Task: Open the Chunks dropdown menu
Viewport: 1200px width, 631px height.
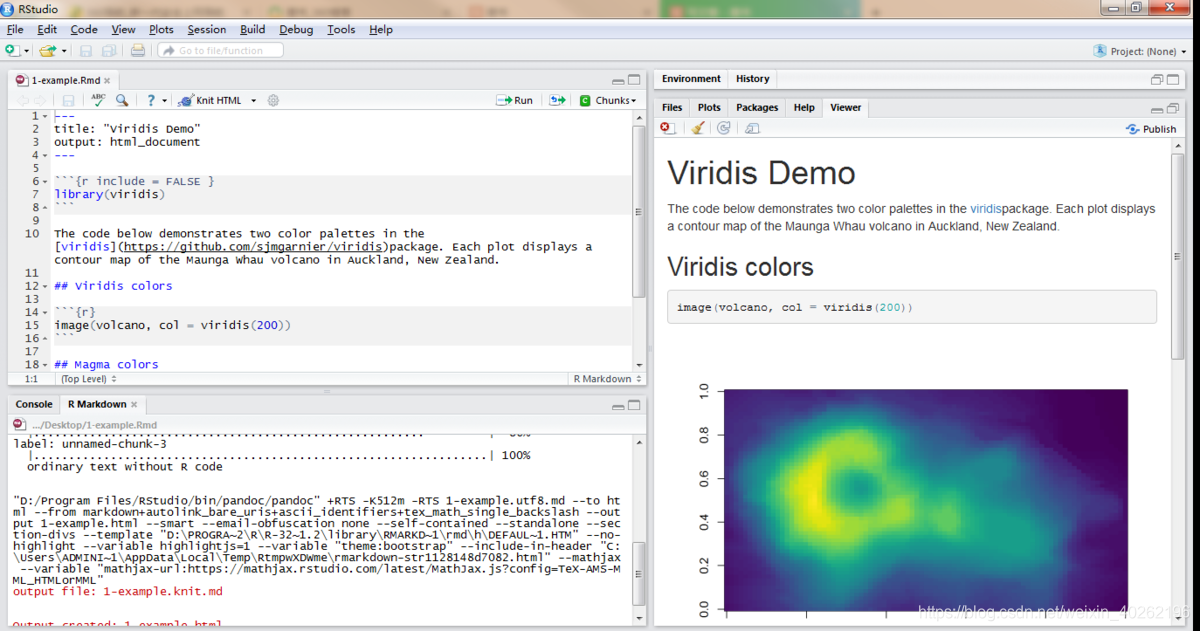Action: coord(607,100)
